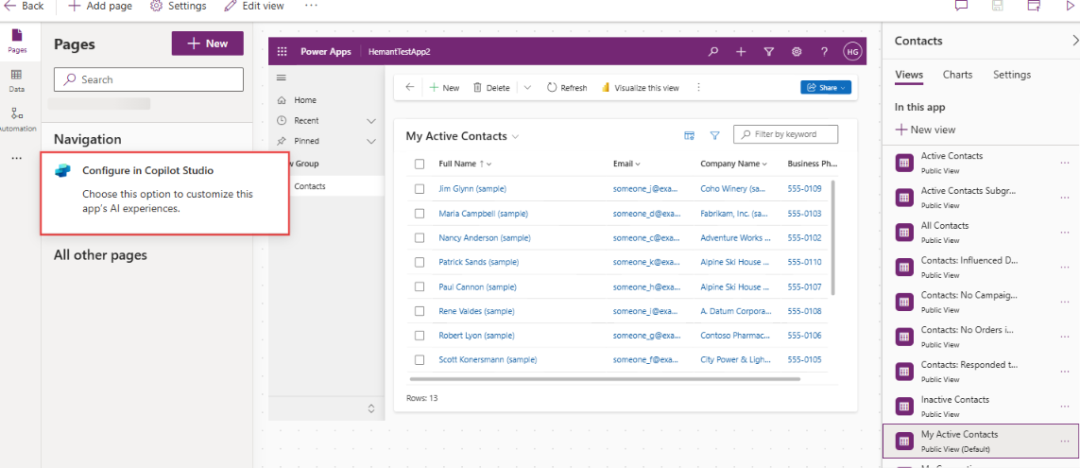Open command bar overflow vertical ellipsis
Screen dimensions: 1080x468
[x=698, y=88]
